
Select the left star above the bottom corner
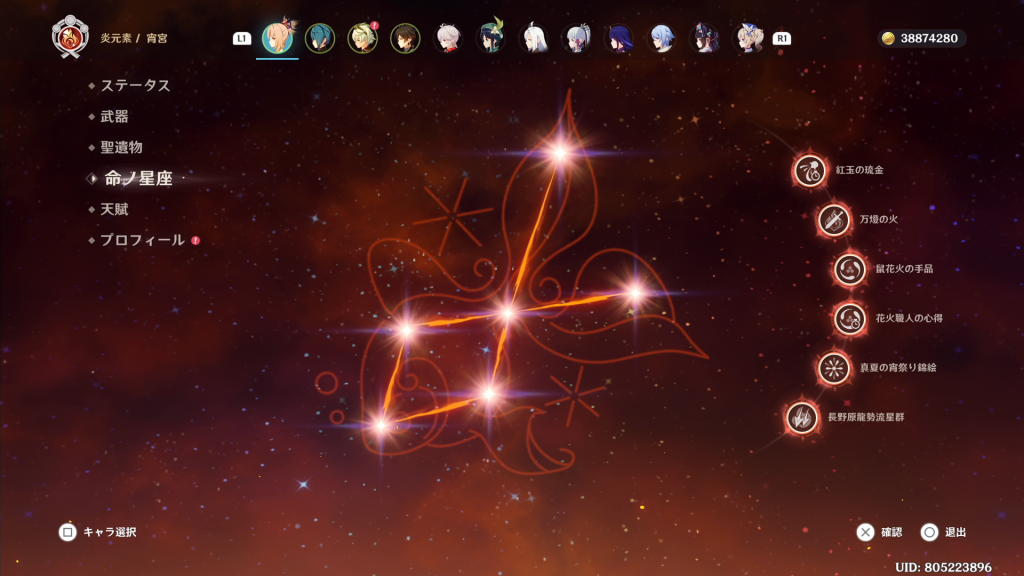click(x=406, y=330)
